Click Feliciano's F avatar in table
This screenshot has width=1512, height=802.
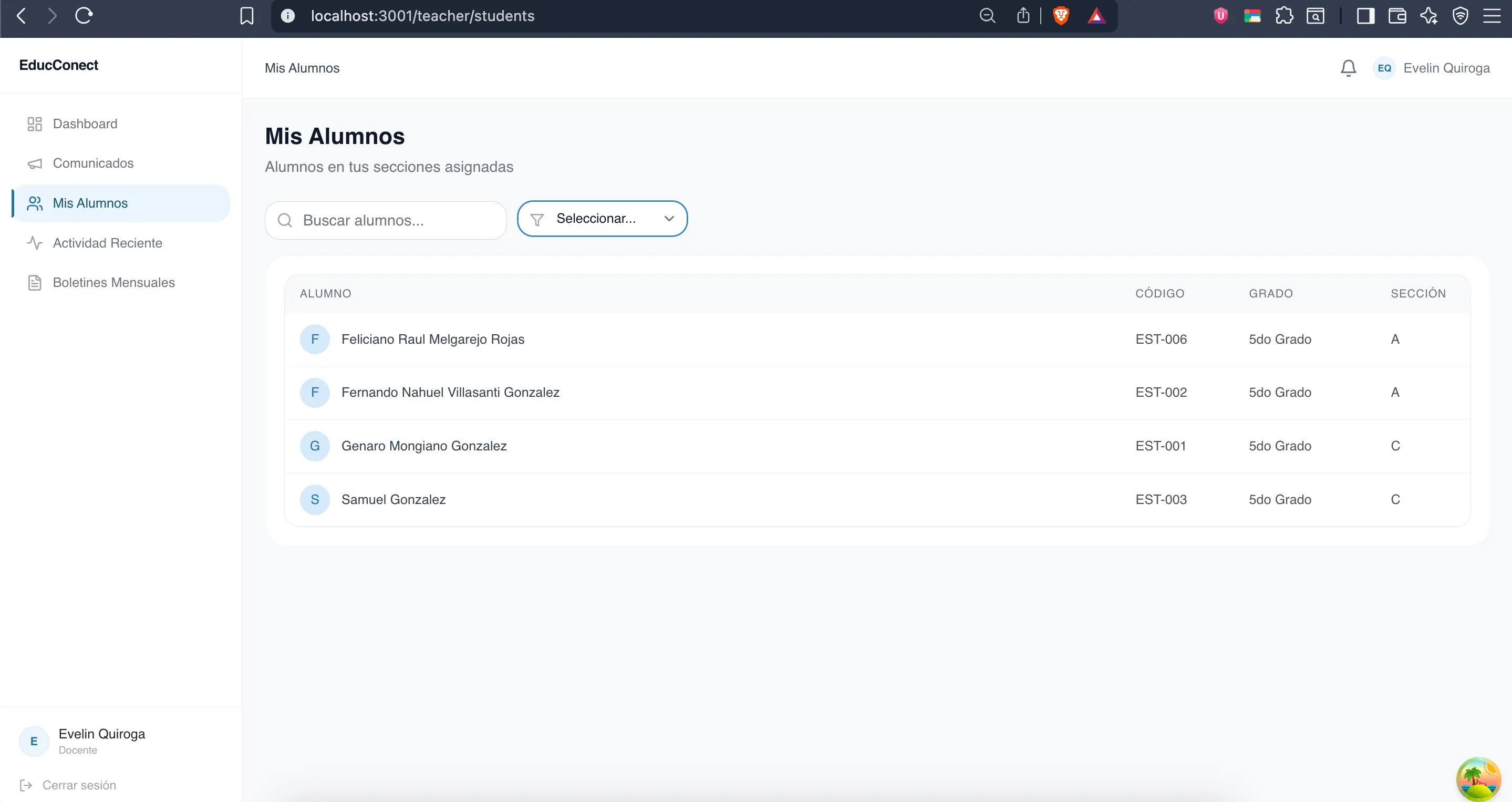point(315,340)
